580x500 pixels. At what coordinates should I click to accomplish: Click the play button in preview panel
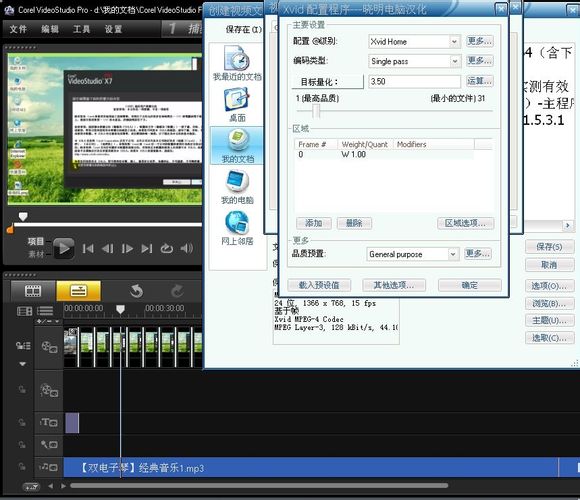pos(64,249)
